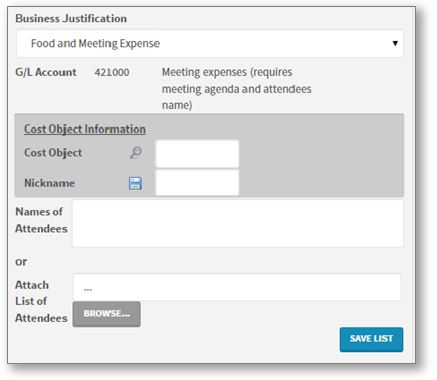The width and height of the screenshot is (437, 380).
Task: Click the G/L Account label
Action: click(x=46, y=72)
